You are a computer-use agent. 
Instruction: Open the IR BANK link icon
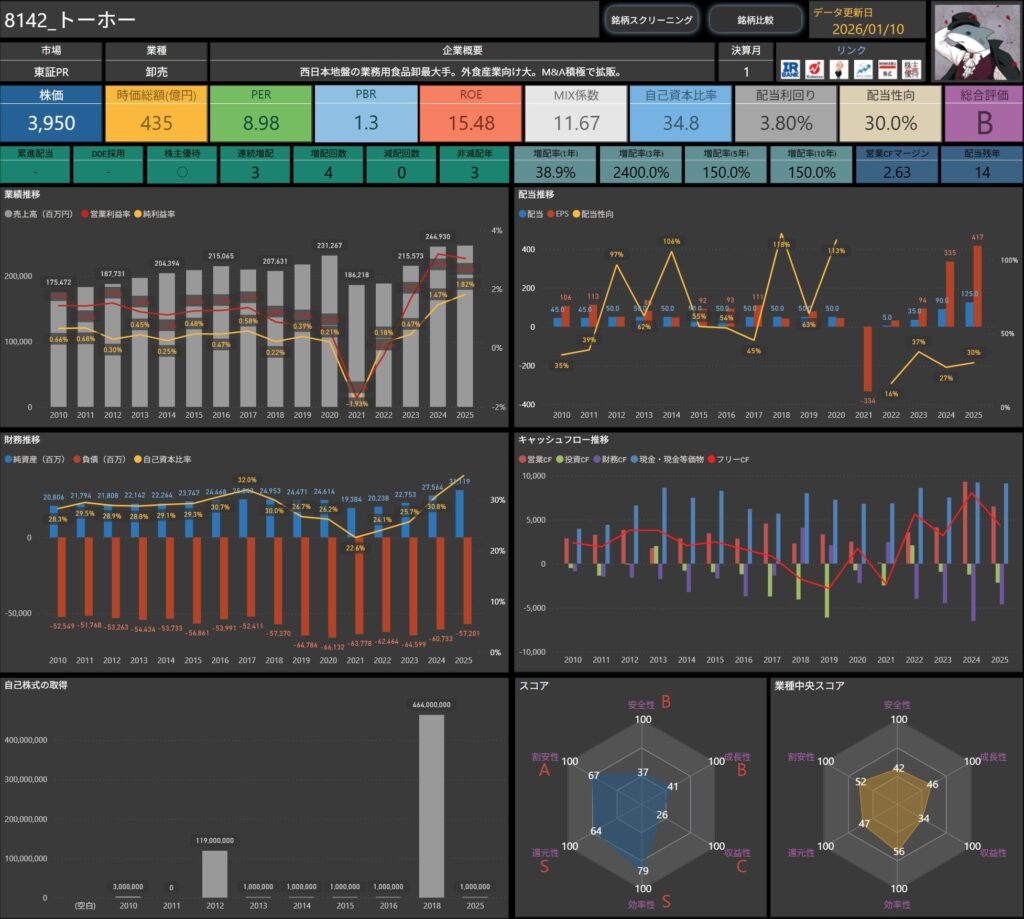pos(790,69)
